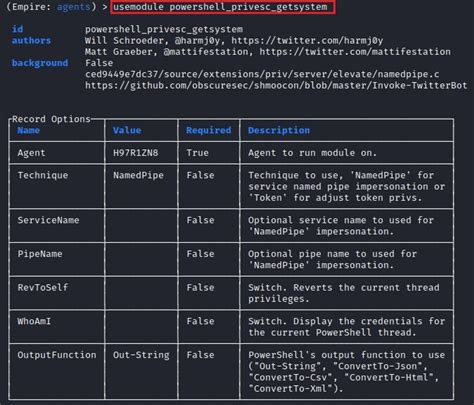Click the Required column header
This screenshot has width=474, height=405.
click(209, 130)
